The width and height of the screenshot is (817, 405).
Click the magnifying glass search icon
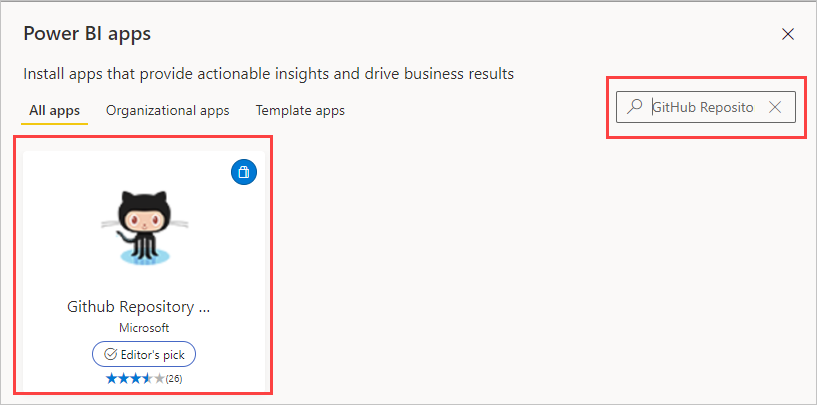(x=634, y=107)
